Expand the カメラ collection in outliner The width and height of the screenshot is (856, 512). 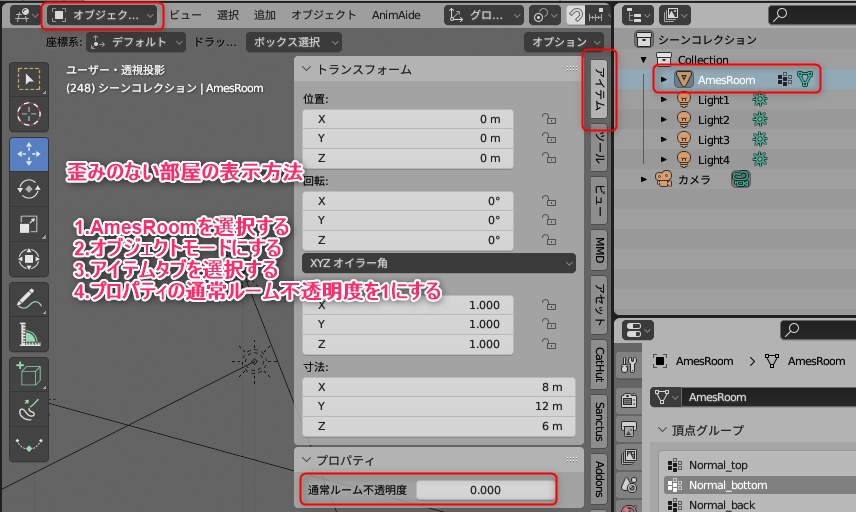[x=644, y=179]
